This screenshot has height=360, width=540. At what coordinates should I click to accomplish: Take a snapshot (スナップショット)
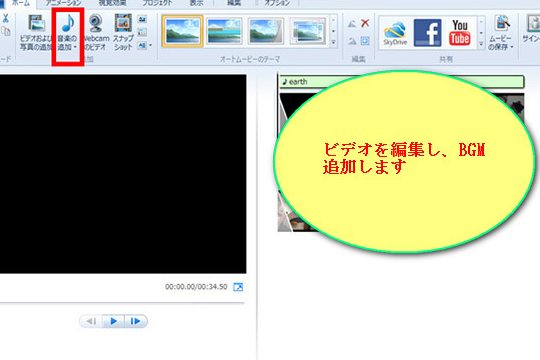coord(123,32)
